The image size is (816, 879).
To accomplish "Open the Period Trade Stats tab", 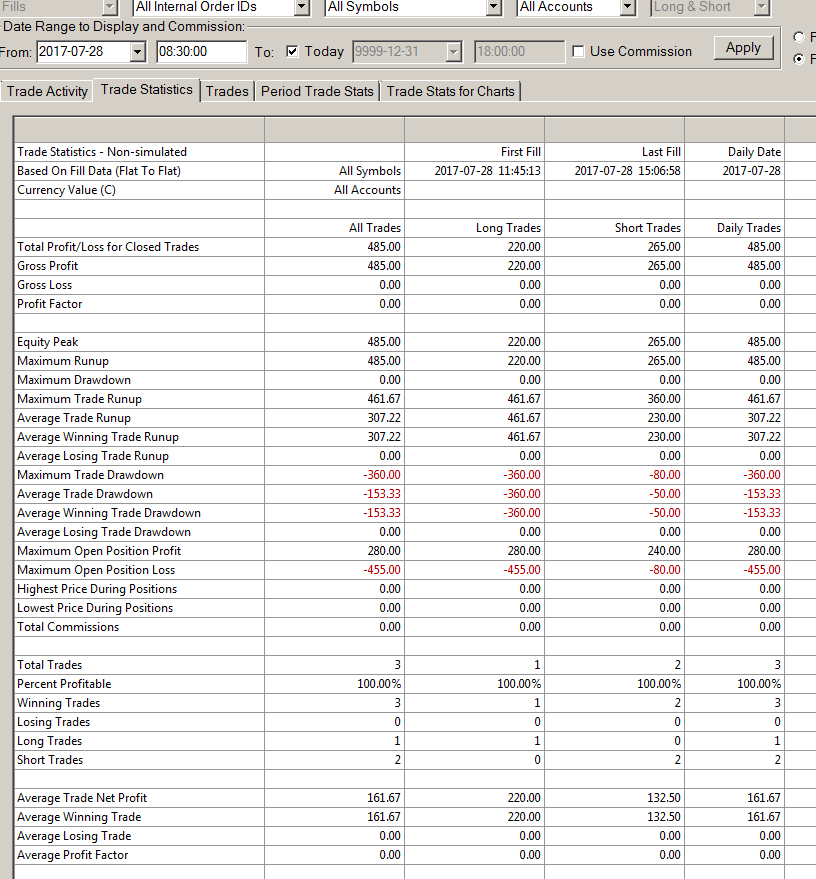I will click(317, 91).
